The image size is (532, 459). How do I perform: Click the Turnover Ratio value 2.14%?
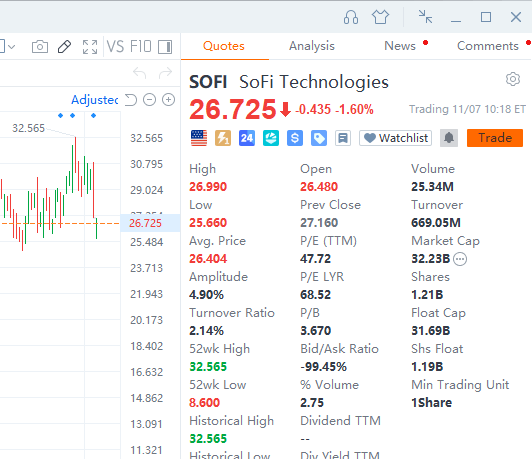[206, 331]
